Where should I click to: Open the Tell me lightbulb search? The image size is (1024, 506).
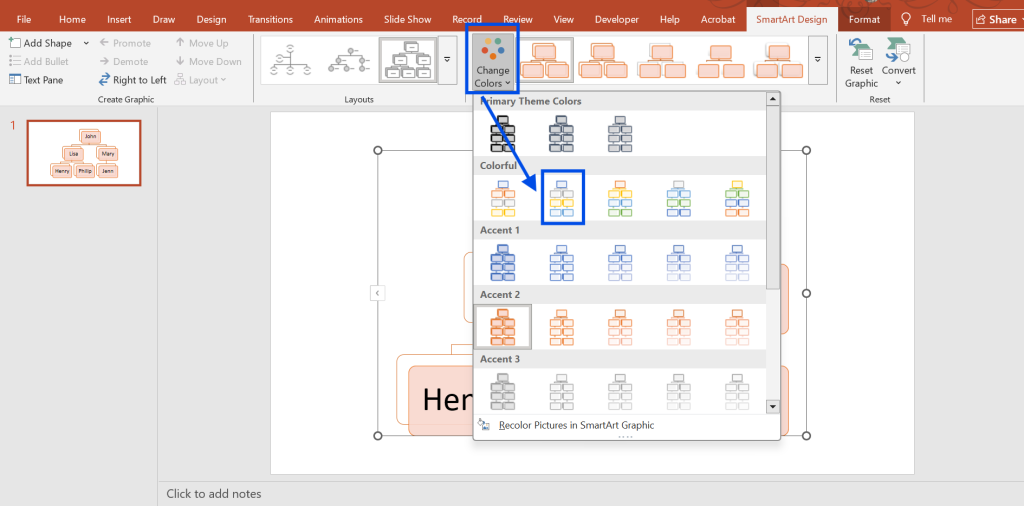point(906,19)
